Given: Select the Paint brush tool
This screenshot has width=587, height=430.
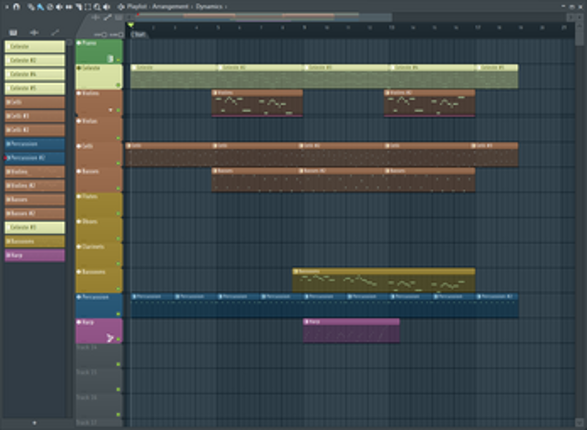Looking at the screenshot, I should [x=40, y=7].
